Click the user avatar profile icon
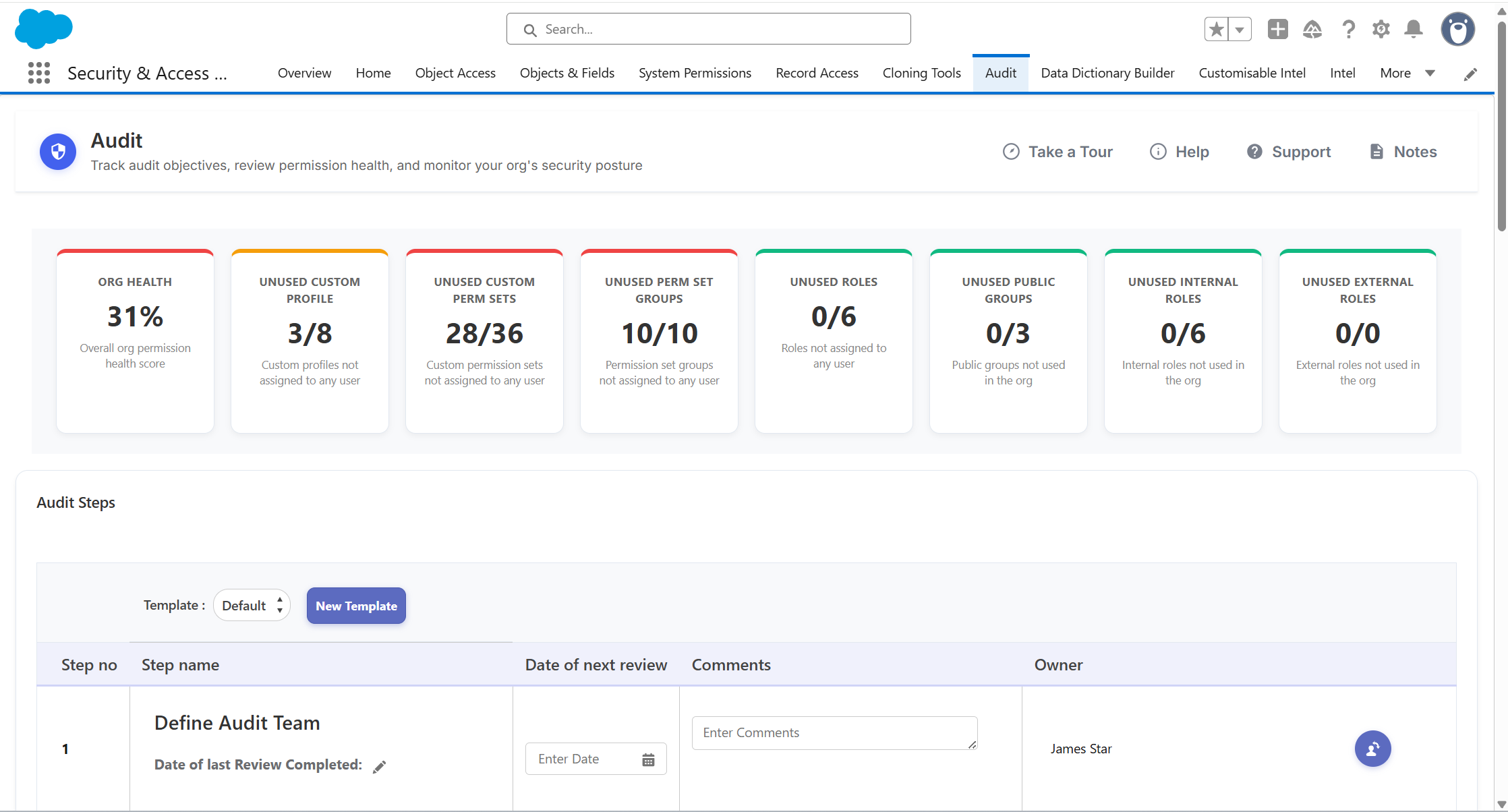Screen dimensions: 1508x812 [x=1457, y=29]
